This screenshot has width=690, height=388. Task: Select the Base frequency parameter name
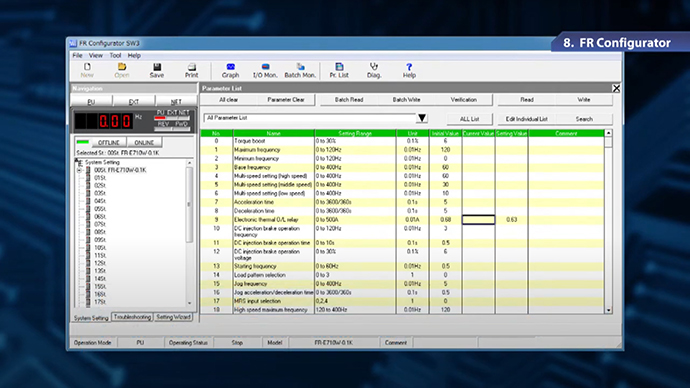pyautogui.click(x=252, y=168)
